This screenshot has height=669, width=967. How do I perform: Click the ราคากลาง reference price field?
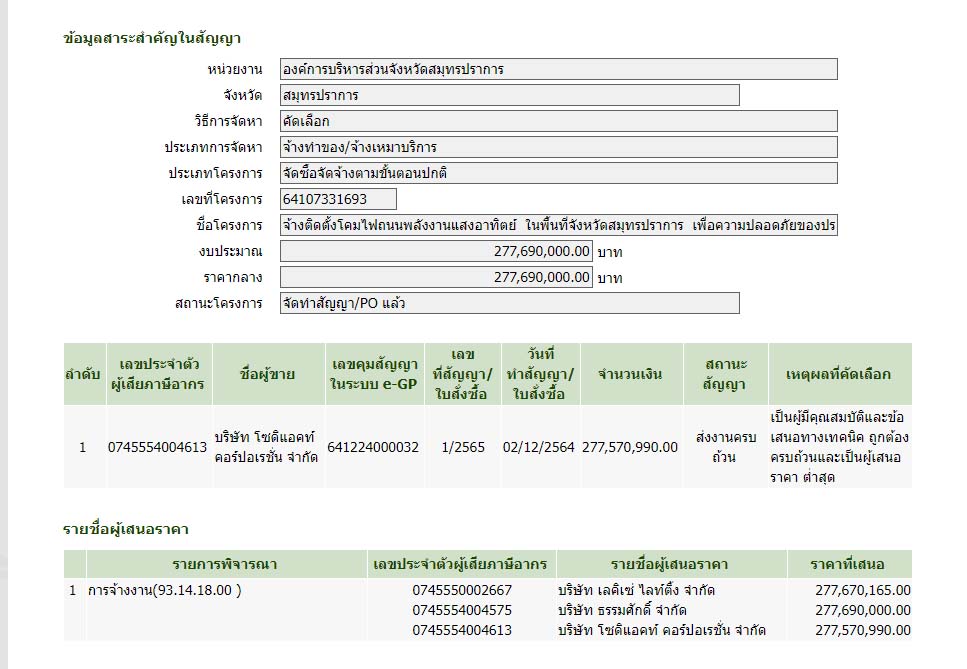[x=436, y=277]
